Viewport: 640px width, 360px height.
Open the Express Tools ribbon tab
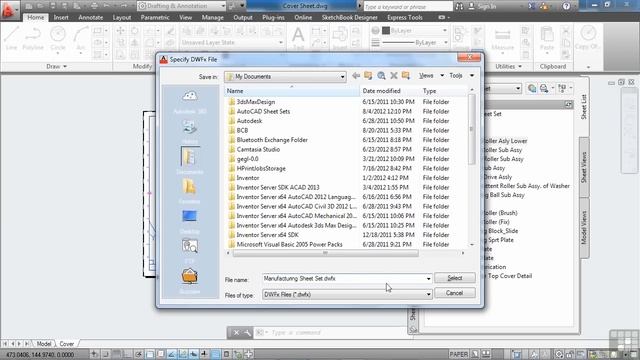click(404, 18)
